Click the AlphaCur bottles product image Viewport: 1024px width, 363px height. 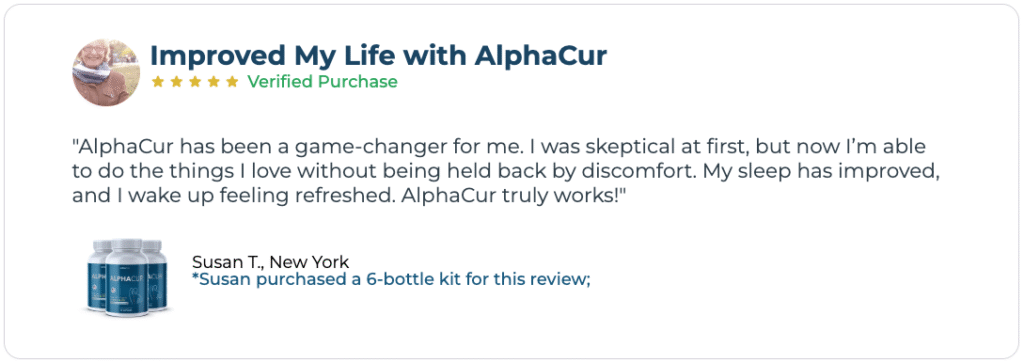tap(124, 277)
